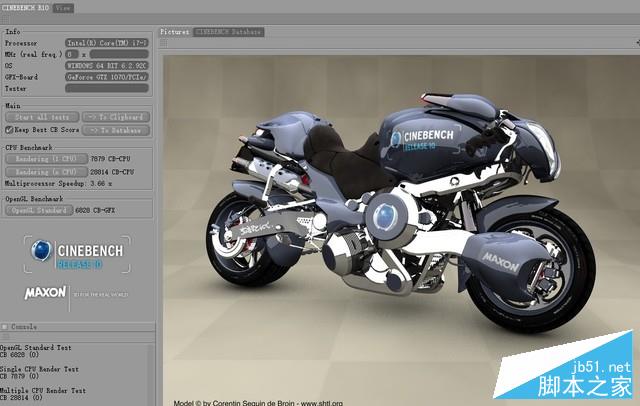Grab the Pictures panel grip handle icon
Image resolution: width=640 pixels, height=406 pixels.
click(x=163, y=43)
